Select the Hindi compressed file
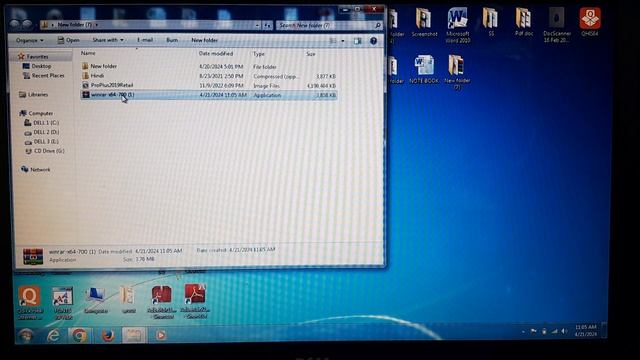 (209, 76)
